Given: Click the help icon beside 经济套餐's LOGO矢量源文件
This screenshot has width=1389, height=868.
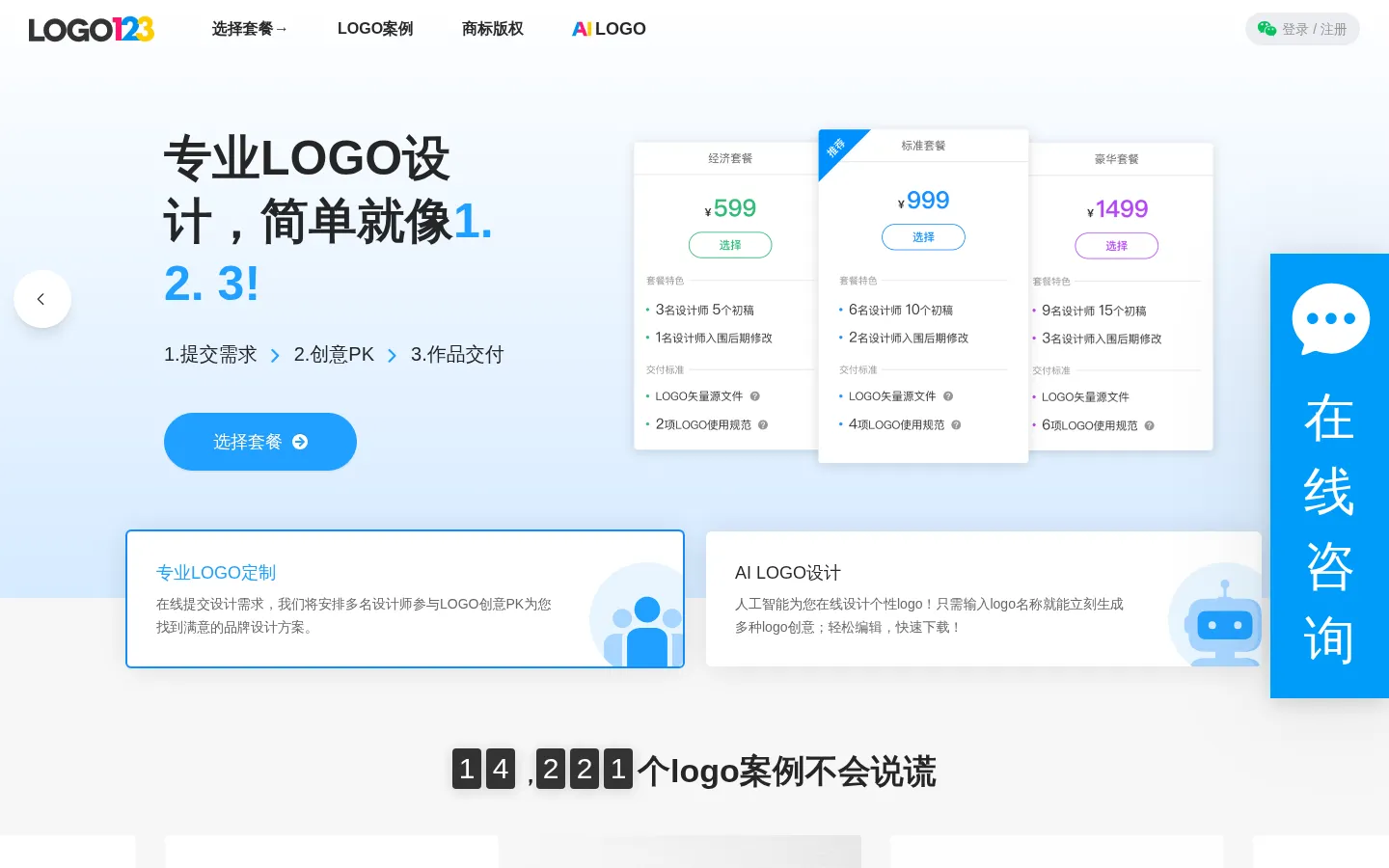Looking at the screenshot, I should click(x=755, y=396).
